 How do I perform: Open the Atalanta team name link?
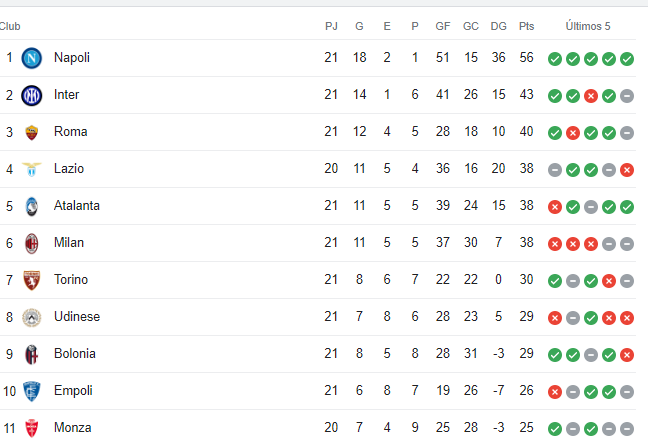coord(77,206)
